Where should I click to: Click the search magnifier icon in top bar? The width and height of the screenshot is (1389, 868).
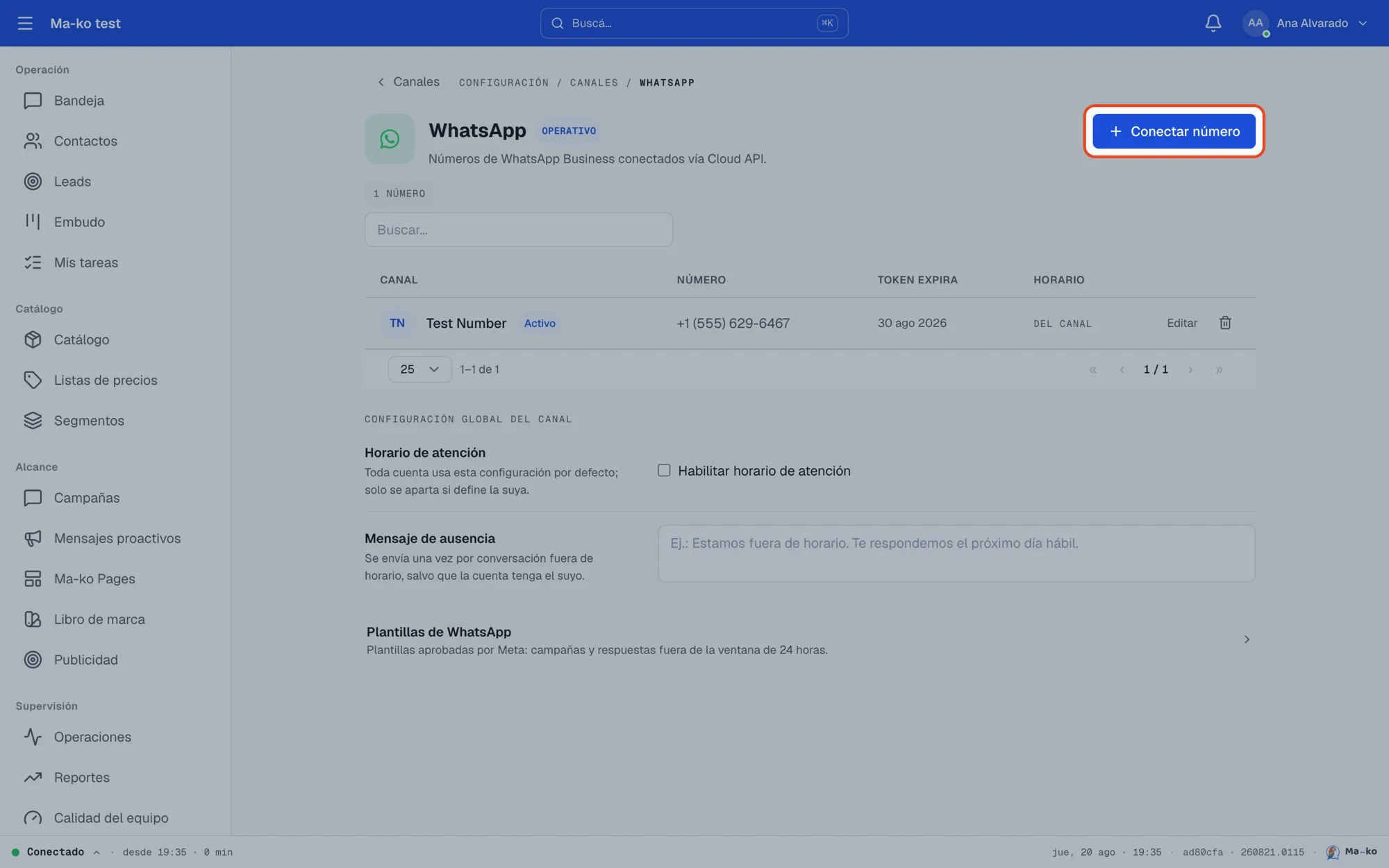(x=557, y=23)
